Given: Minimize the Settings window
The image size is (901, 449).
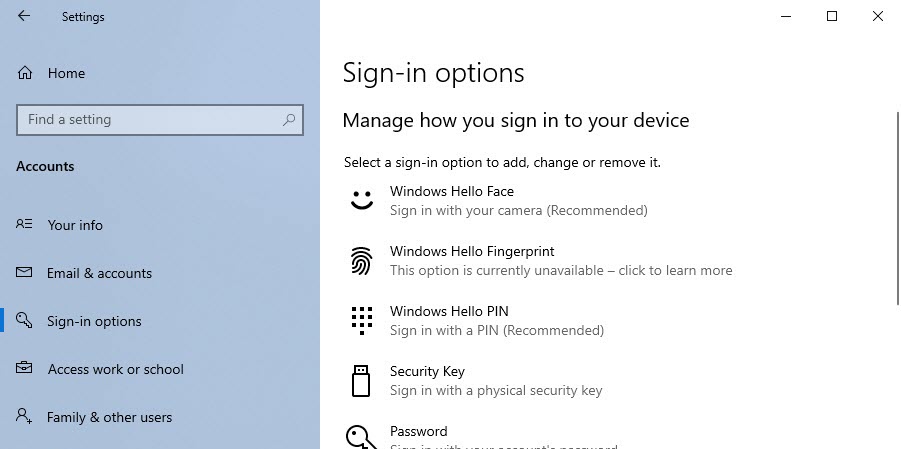Looking at the screenshot, I should pos(786,16).
